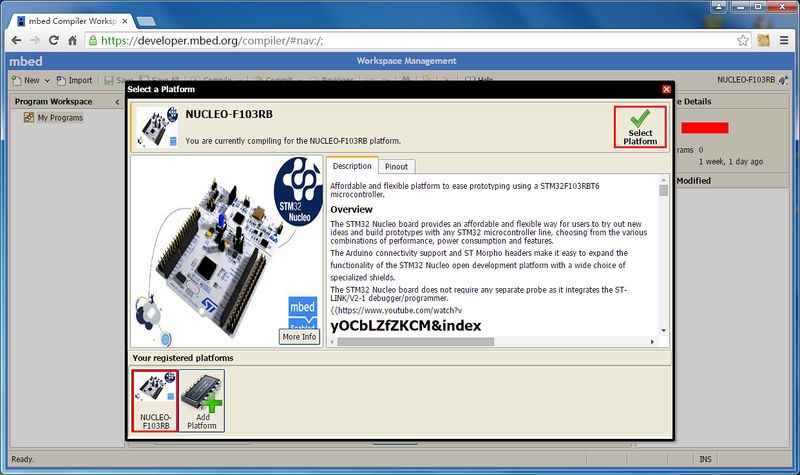Viewport: 800px width, 475px height.
Task: Click the Import toolbar button
Action: pos(74,80)
